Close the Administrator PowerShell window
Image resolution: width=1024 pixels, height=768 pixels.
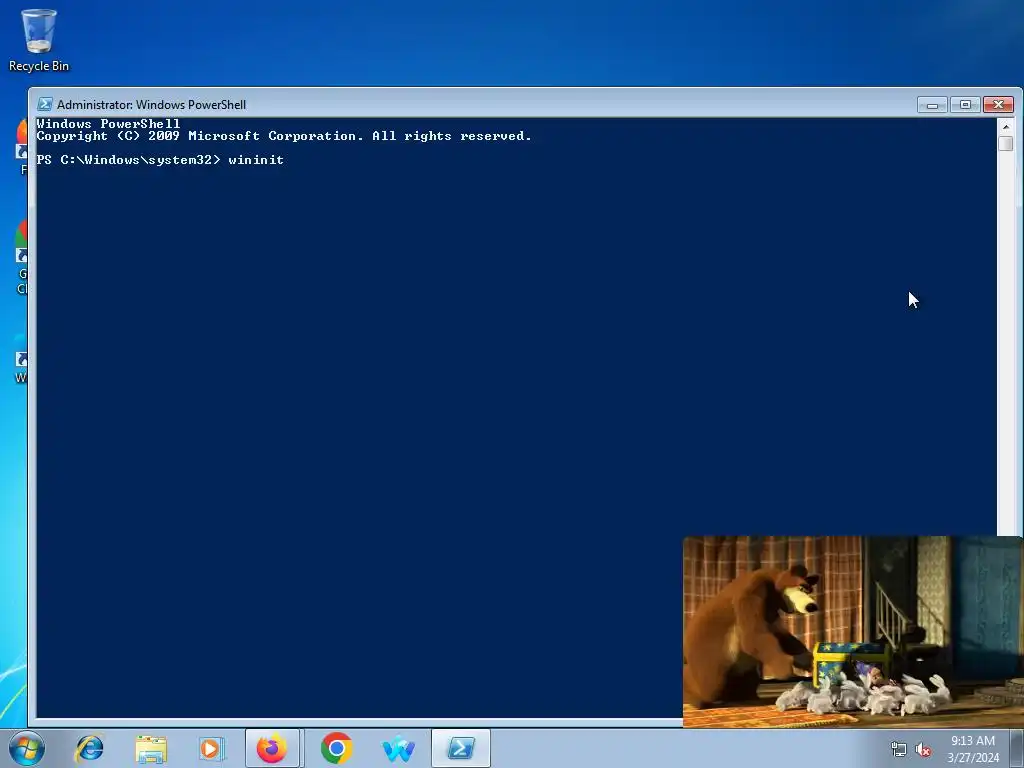(999, 104)
